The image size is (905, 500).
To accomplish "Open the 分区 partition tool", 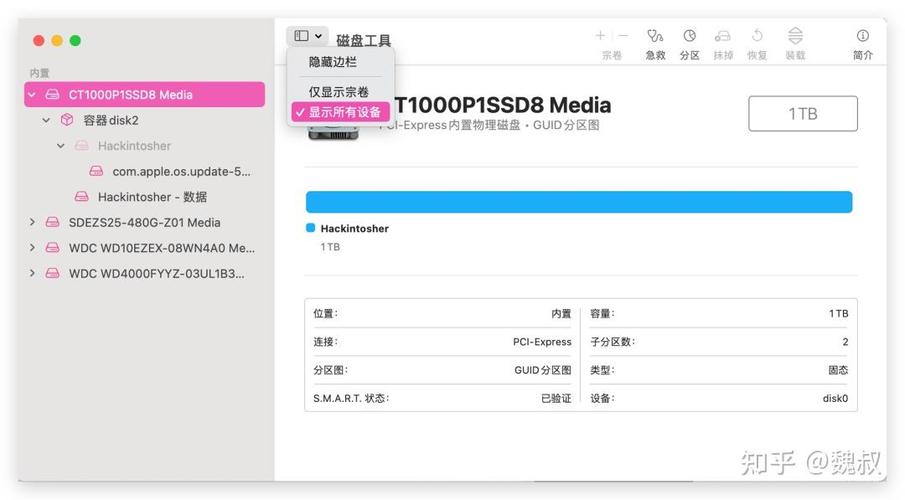I will [x=690, y=44].
